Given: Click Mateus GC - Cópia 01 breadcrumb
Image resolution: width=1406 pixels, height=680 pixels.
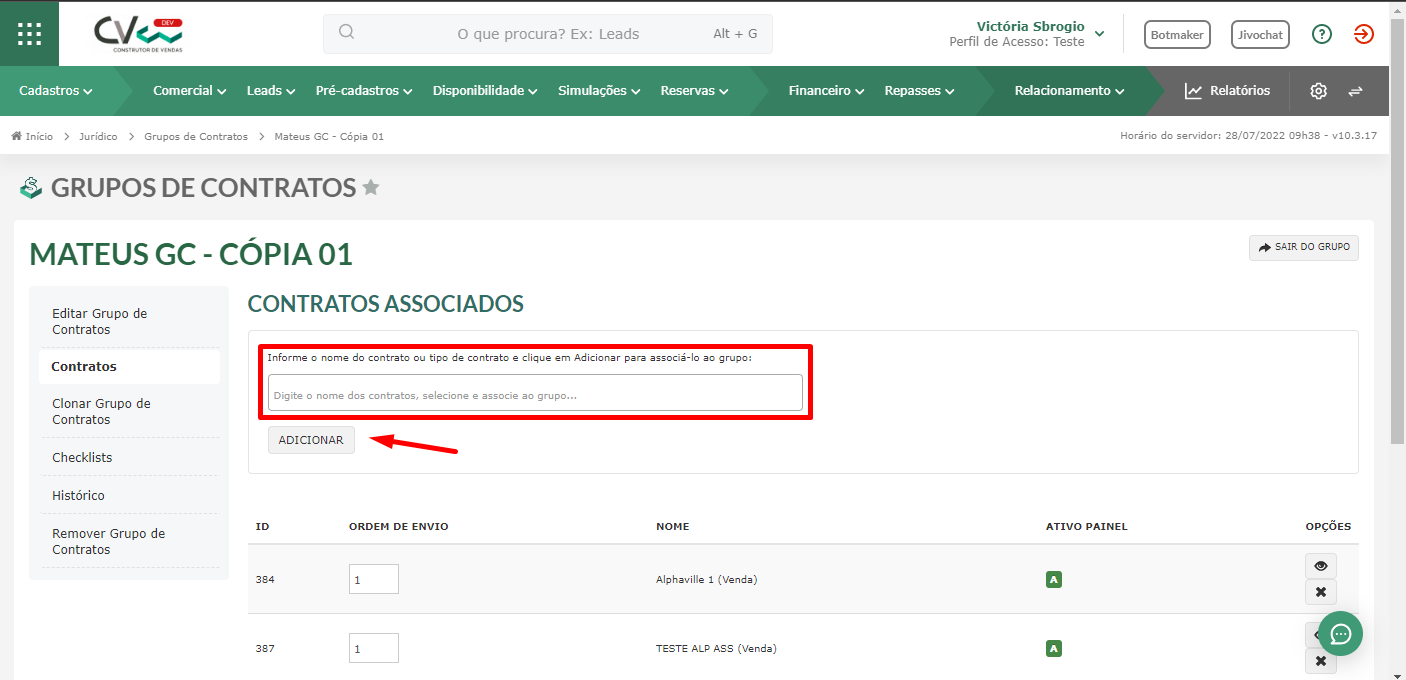Looking at the screenshot, I should coord(329,136).
